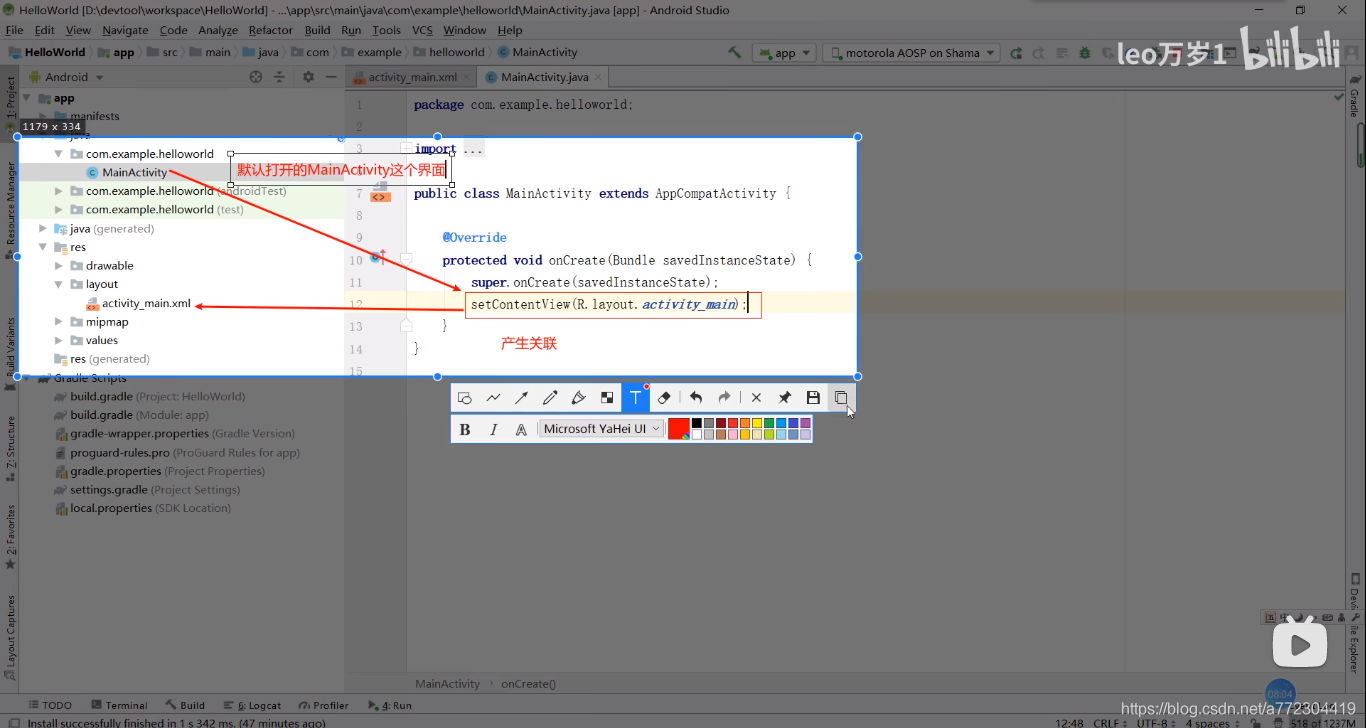Open the Logcat tool window
The height and width of the screenshot is (728, 1366).
click(252, 705)
